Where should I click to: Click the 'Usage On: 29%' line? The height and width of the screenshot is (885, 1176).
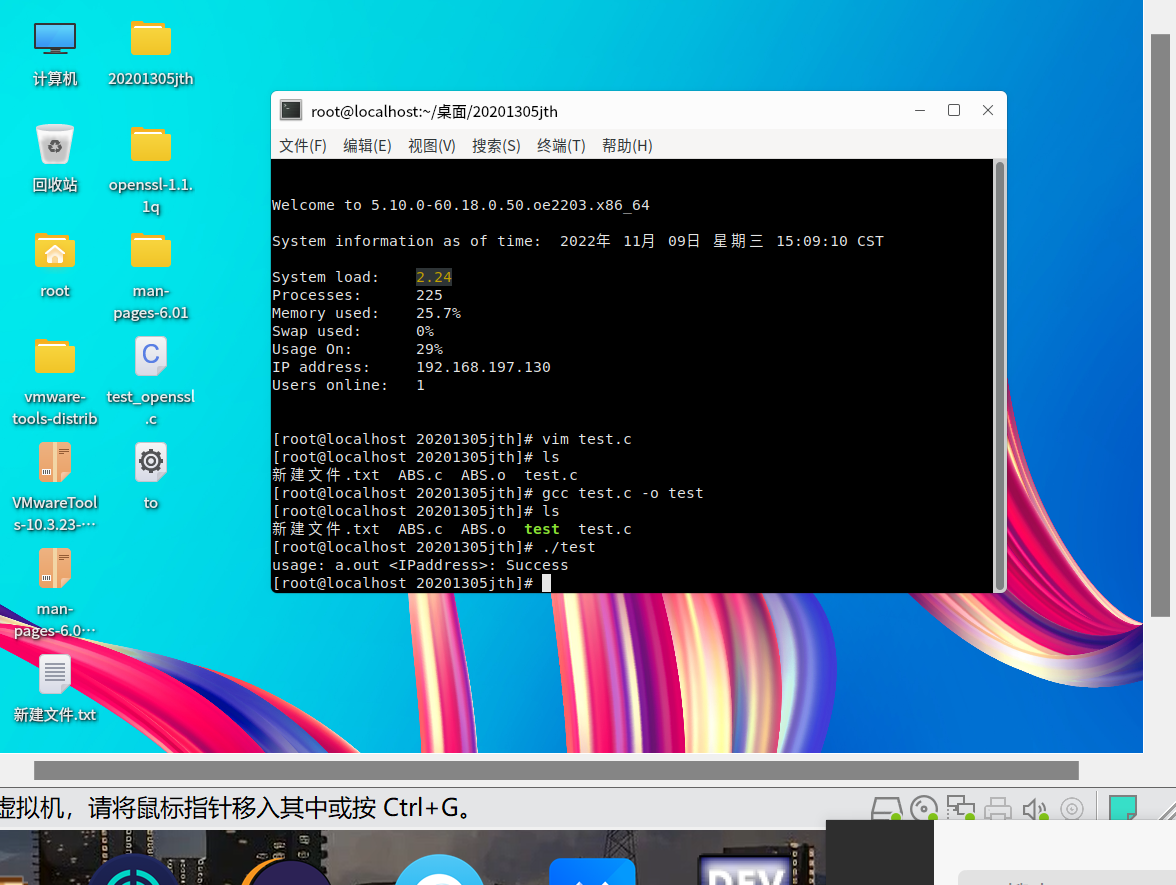point(357,349)
